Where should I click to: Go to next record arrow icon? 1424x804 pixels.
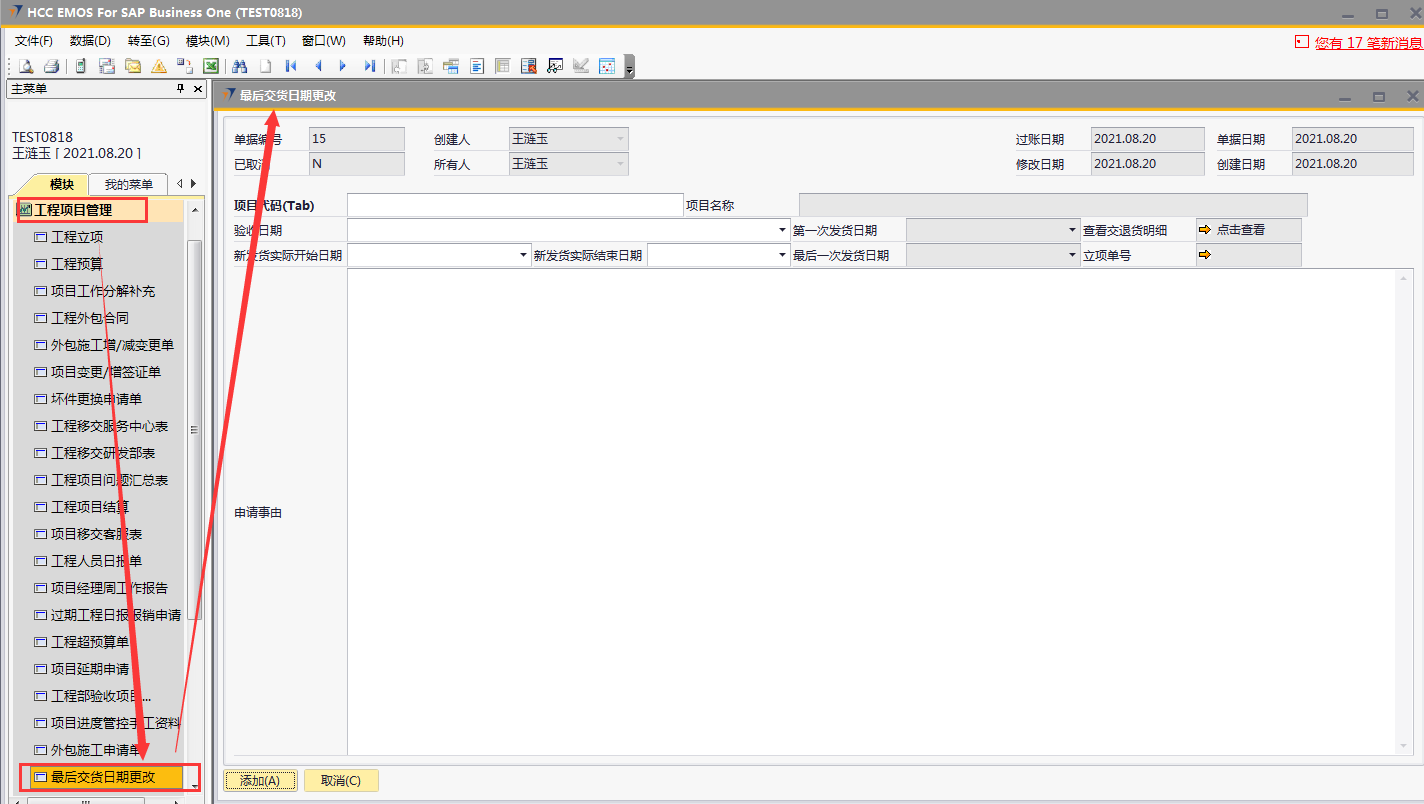click(x=343, y=66)
